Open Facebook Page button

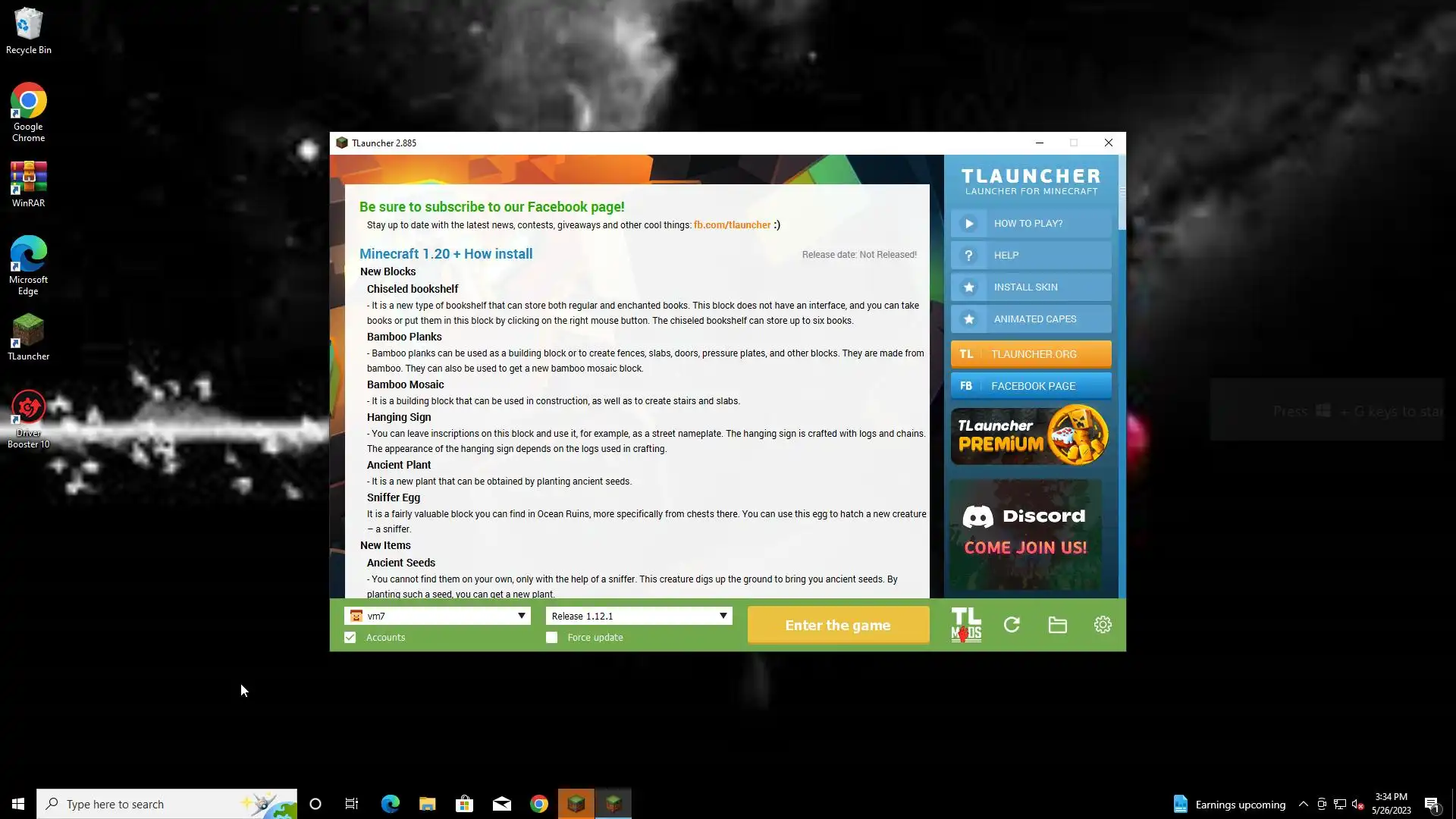[1031, 386]
